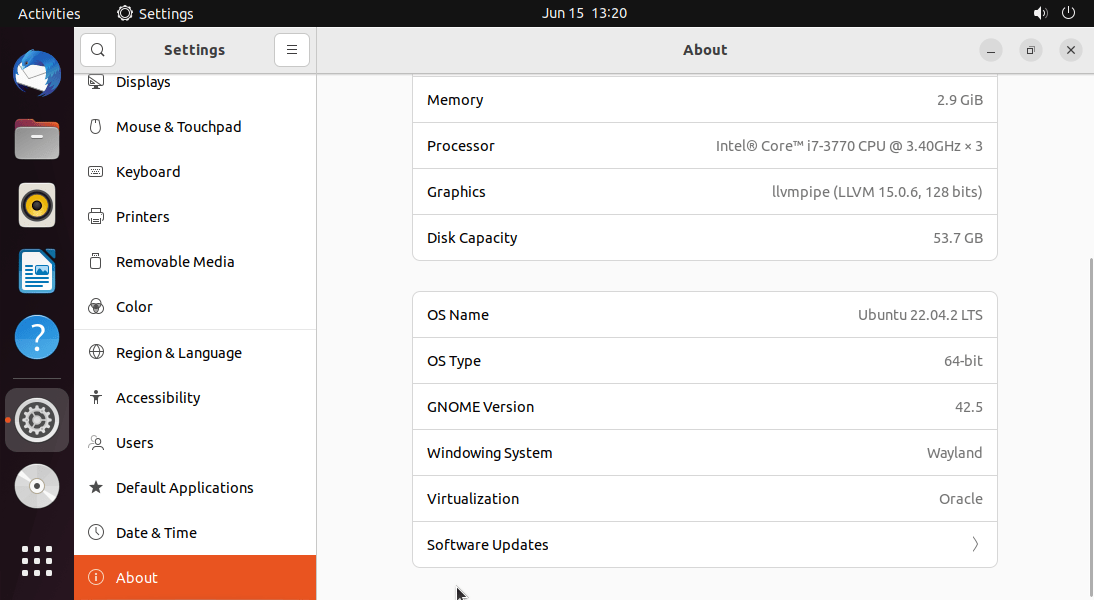This screenshot has width=1094, height=600.
Task: Click the Removable Media icon
Action: coord(96,262)
